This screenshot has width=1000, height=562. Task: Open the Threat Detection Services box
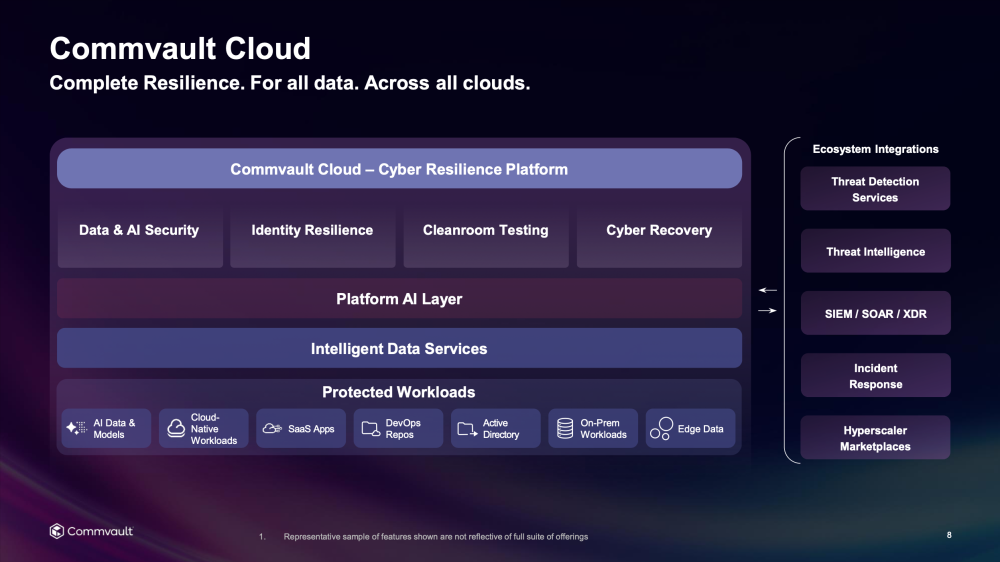coord(875,189)
